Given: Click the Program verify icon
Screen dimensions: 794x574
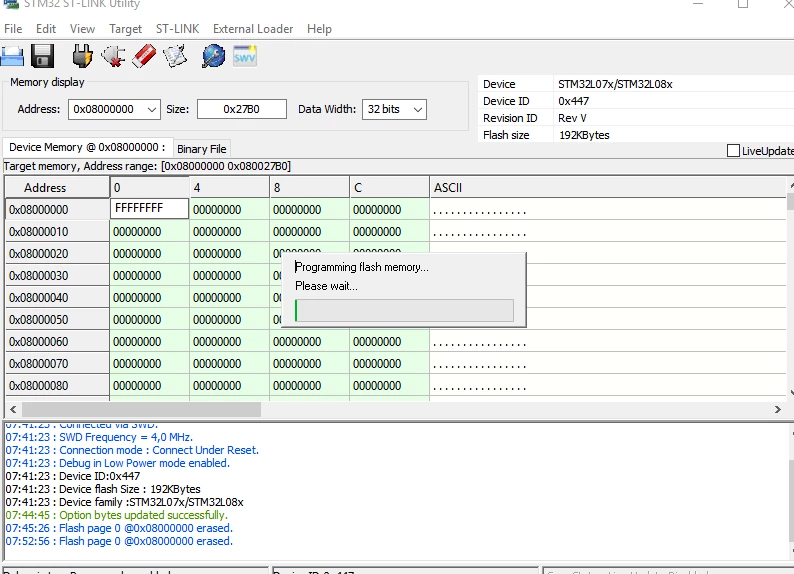Looking at the screenshot, I should (175, 56).
